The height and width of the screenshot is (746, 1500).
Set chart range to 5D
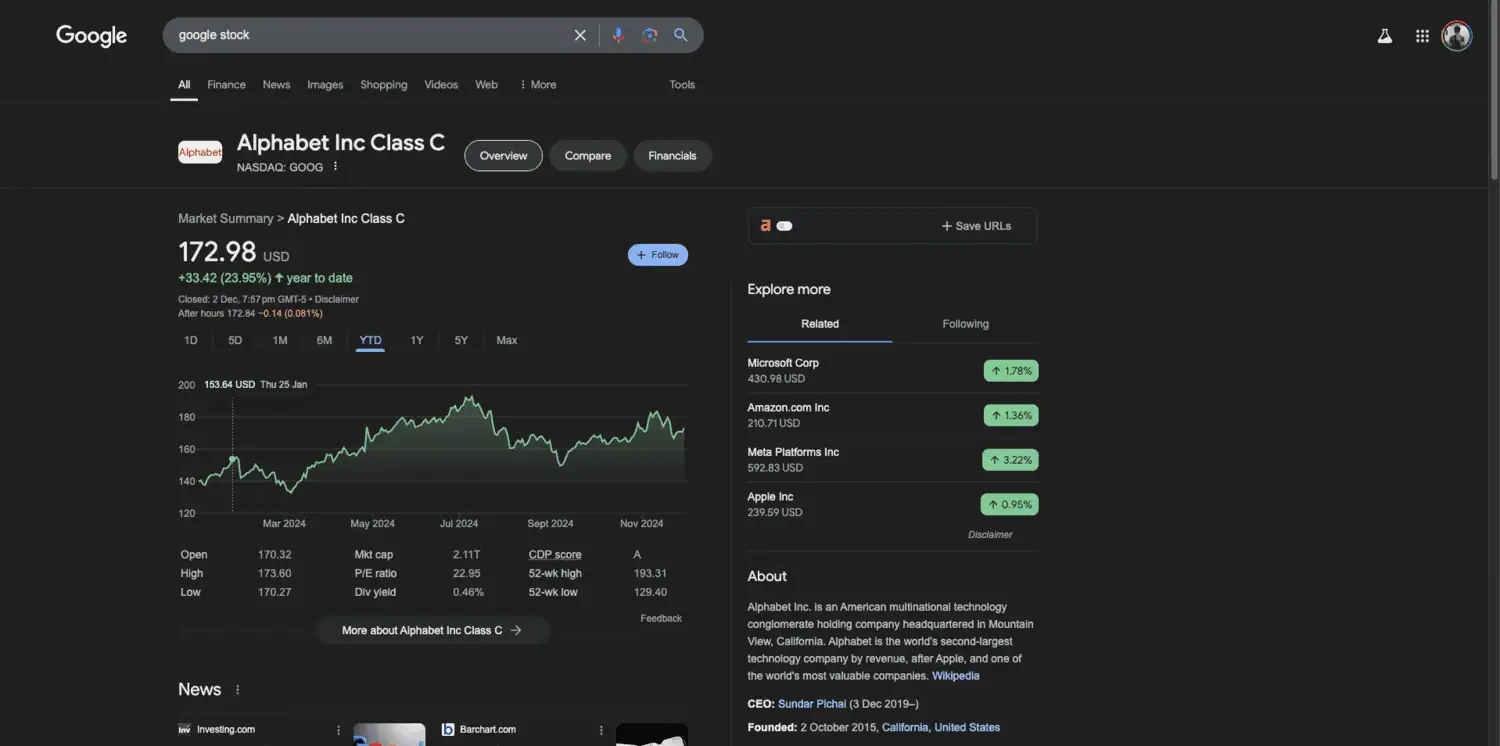coord(235,341)
